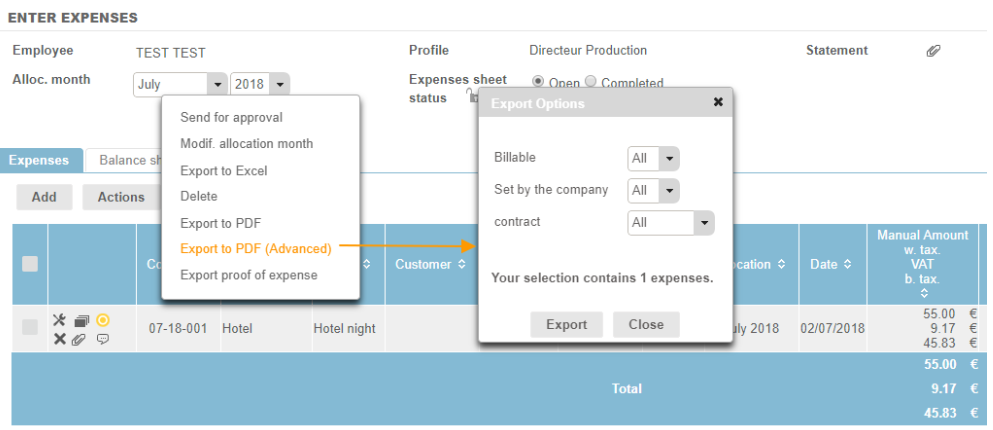
Task: Click the duplicate expense stacked-pages icon
Action: click(x=81, y=321)
